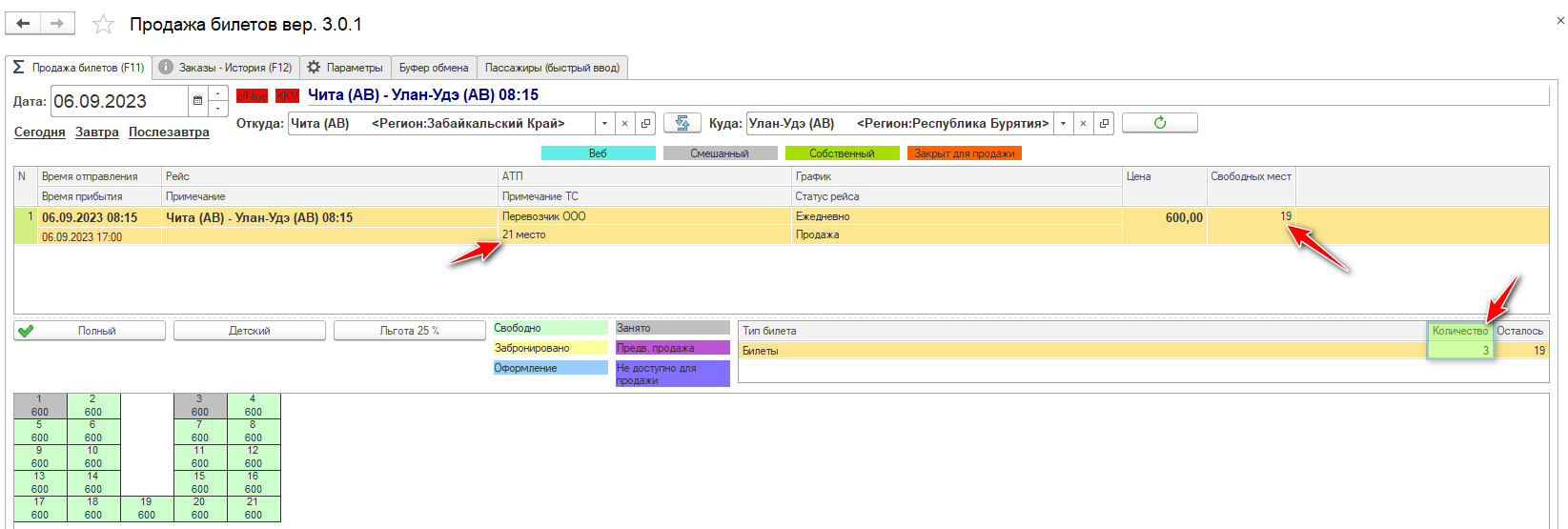Click the Закрыт для продажи color legend

point(964,153)
